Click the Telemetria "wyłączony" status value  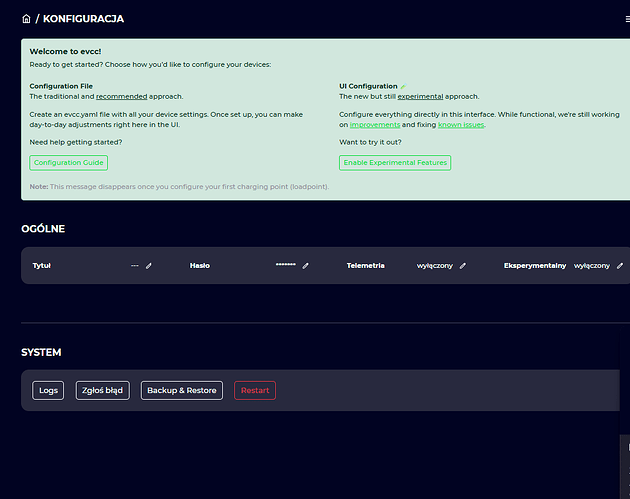tap(435, 266)
